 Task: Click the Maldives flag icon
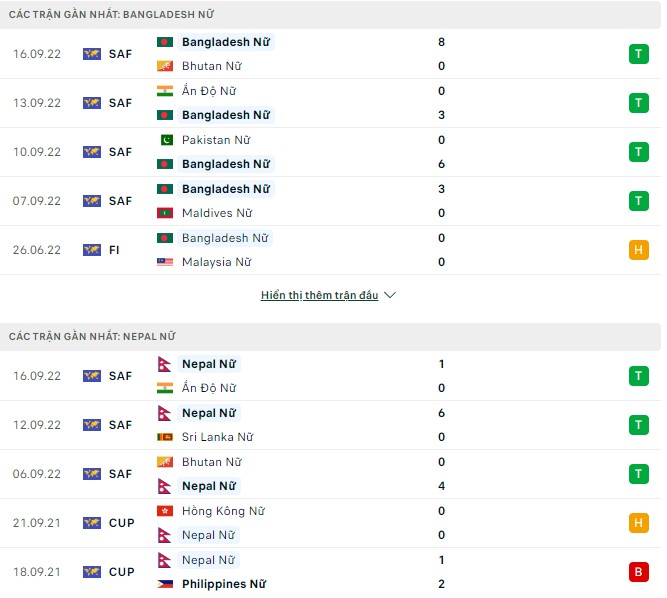coord(165,213)
